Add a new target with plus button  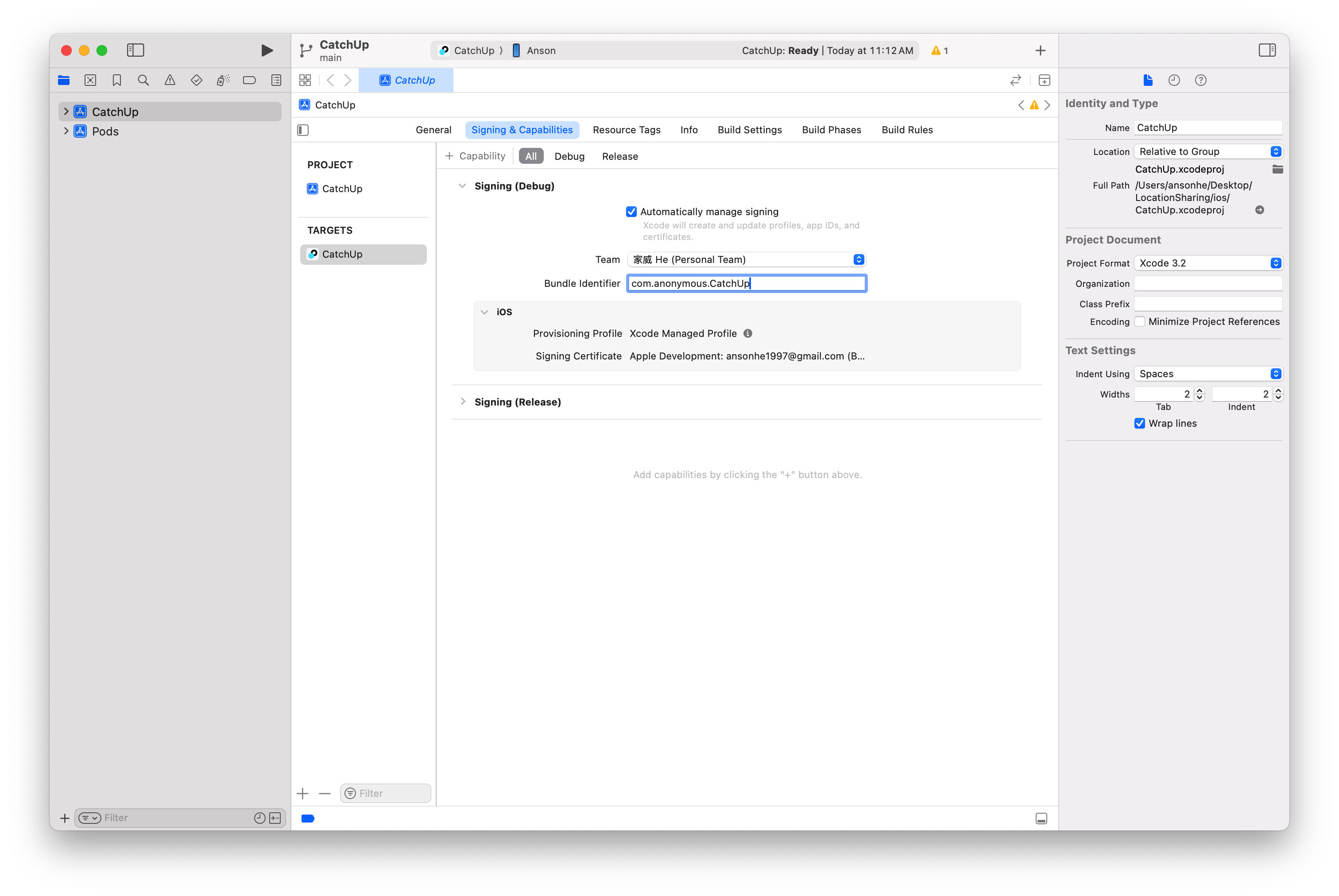point(303,793)
